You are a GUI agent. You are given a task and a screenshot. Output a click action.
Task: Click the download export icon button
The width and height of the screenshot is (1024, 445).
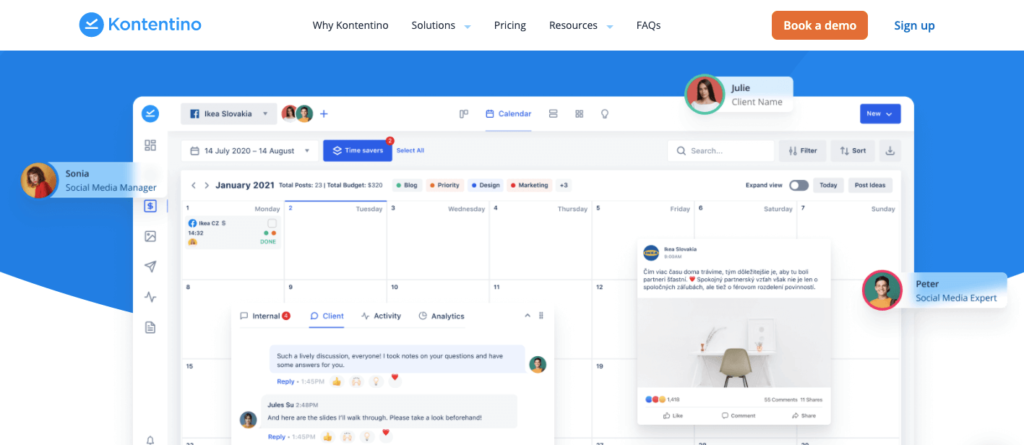(889, 151)
